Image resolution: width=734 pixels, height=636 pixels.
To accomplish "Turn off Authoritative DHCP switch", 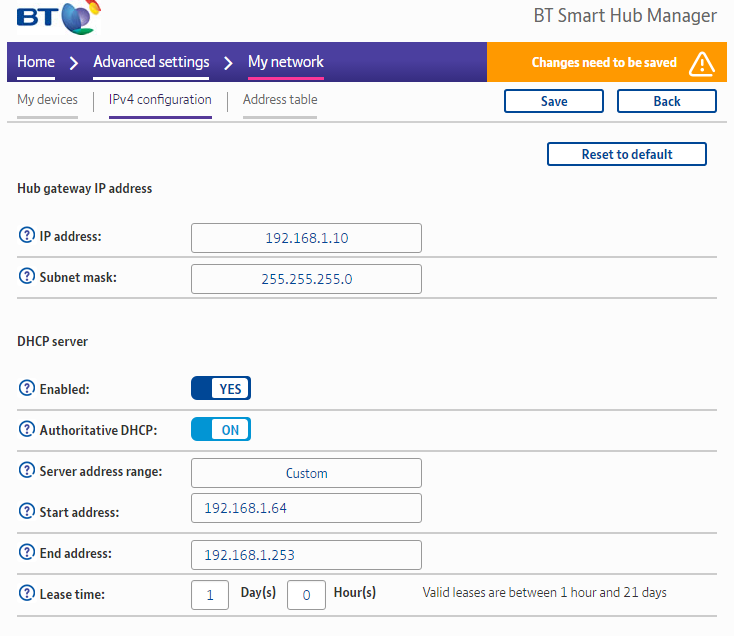I will click(x=220, y=430).
